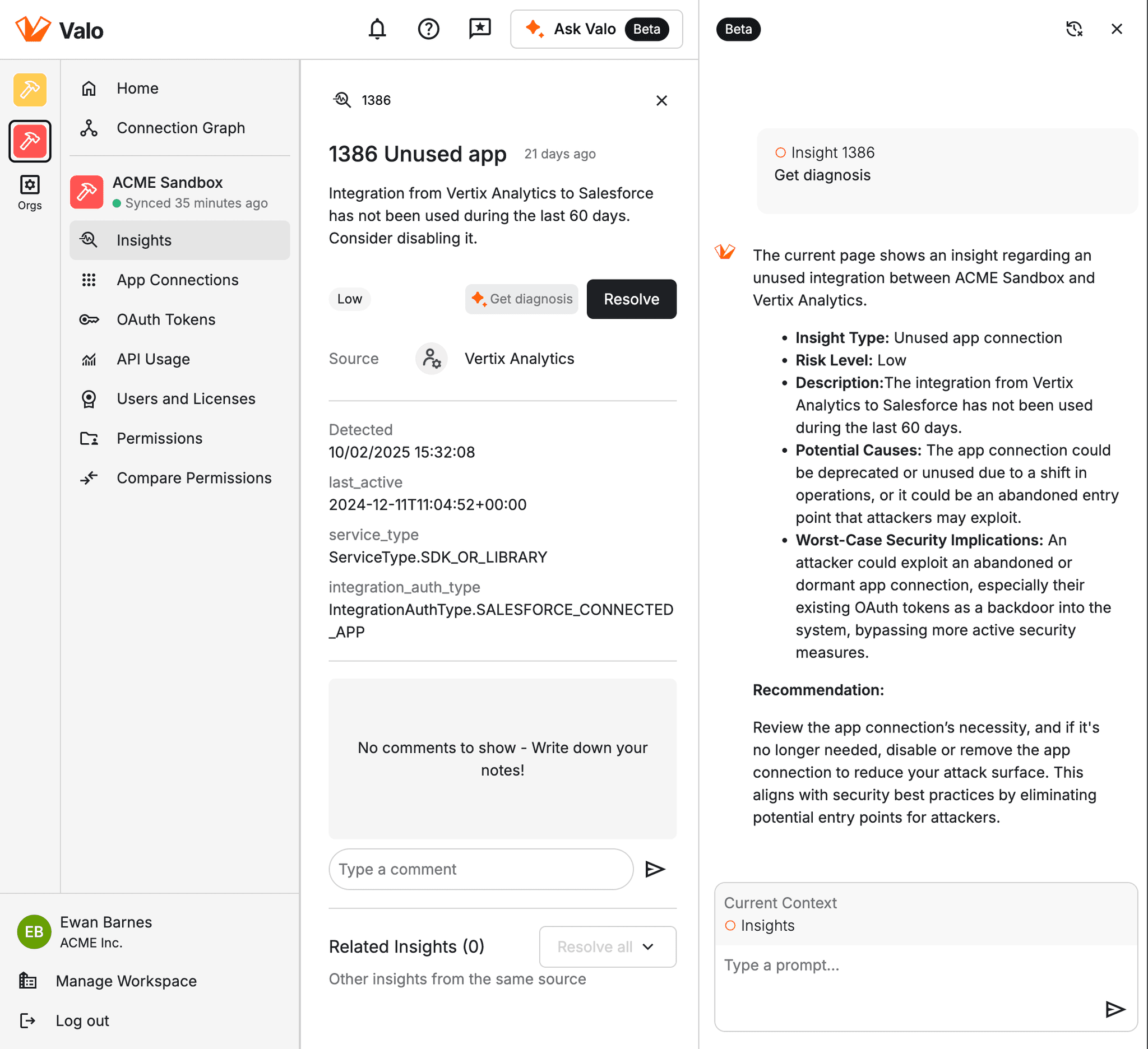This screenshot has height=1049, width=1148.
Task: Clear chat history icon in assistant panel
Action: pyautogui.click(x=1074, y=29)
